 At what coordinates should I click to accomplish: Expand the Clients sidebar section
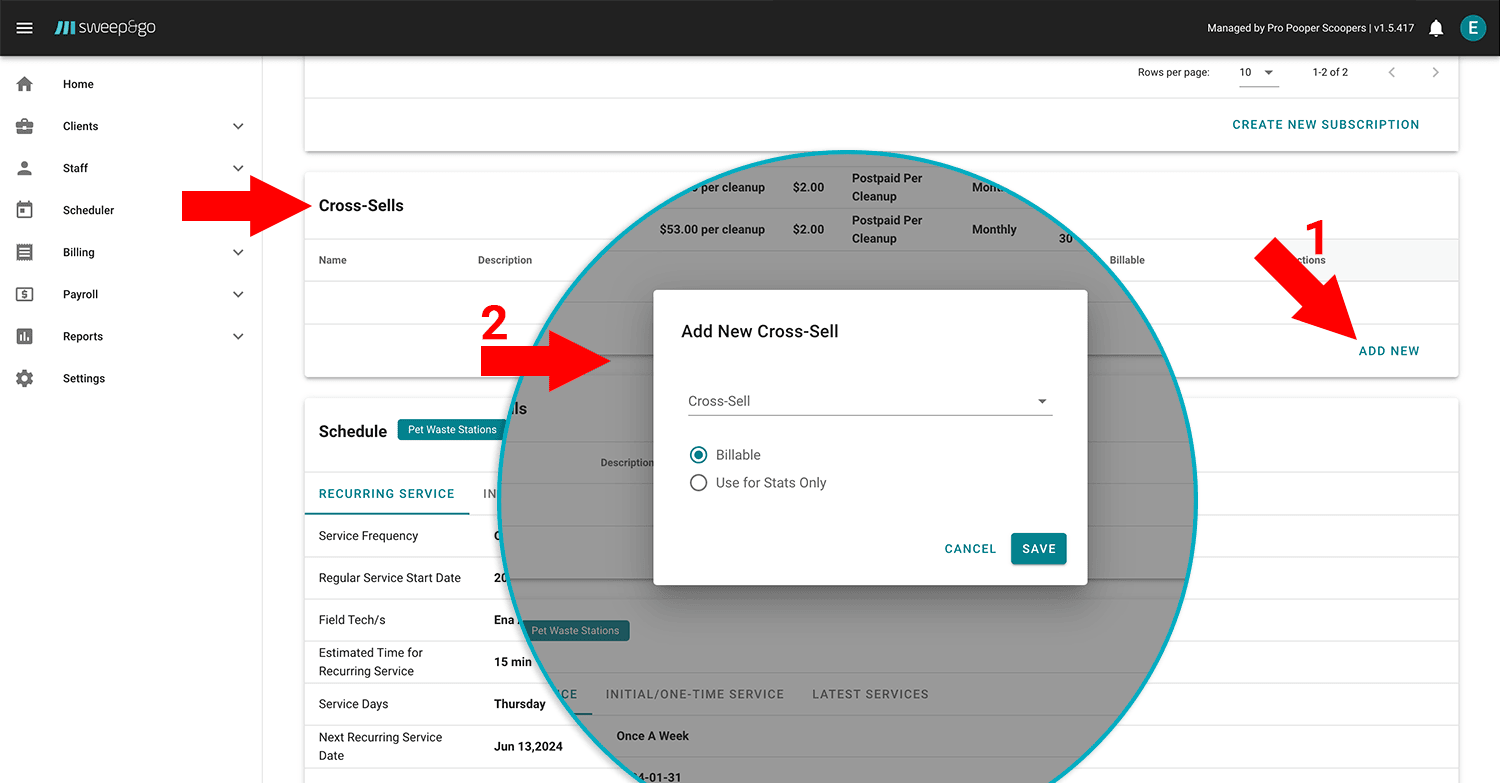[x=238, y=126]
